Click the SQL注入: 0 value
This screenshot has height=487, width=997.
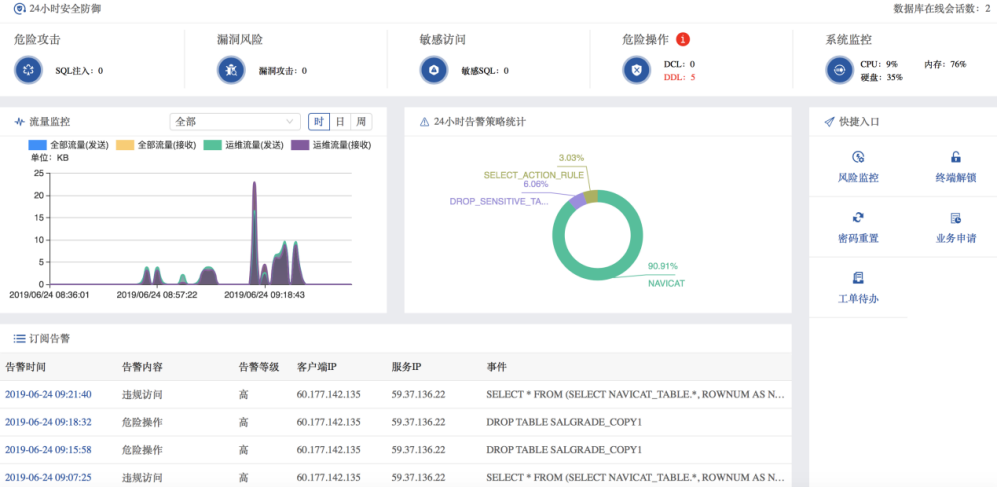pos(79,71)
